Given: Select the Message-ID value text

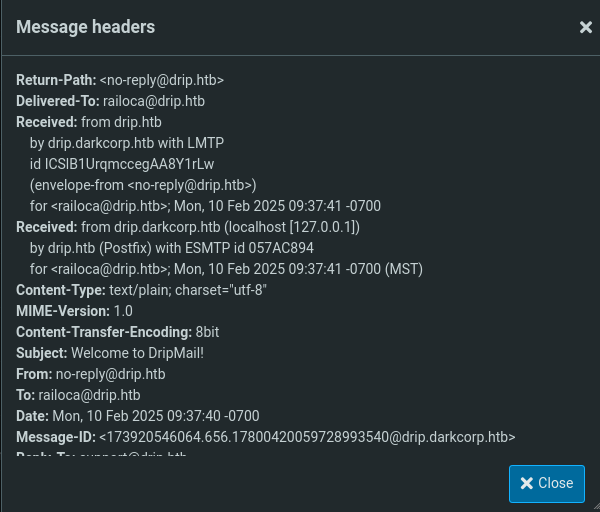Looking at the screenshot, I should 306,437.
